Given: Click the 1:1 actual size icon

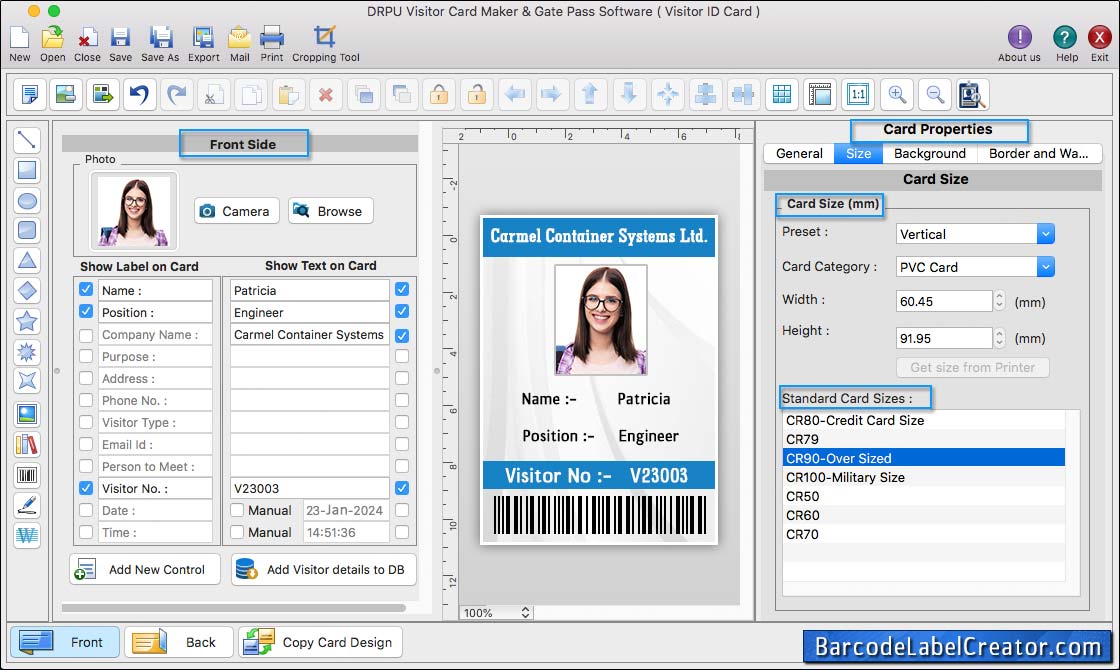Looking at the screenshot, I should (x=858, y=94).
